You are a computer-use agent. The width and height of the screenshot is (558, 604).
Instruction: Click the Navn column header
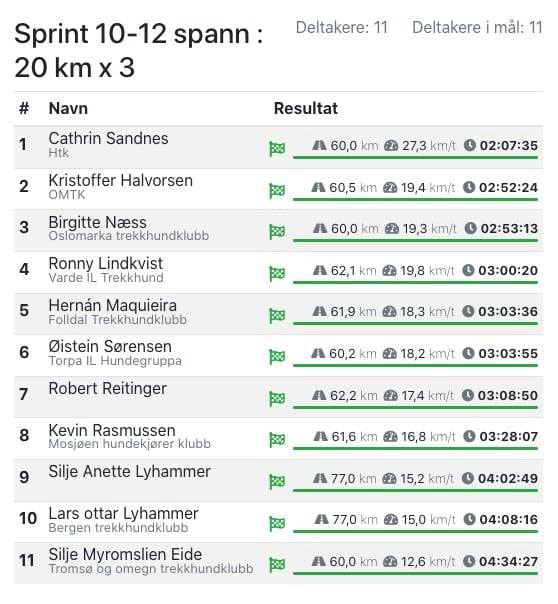[x=68, y=109]
